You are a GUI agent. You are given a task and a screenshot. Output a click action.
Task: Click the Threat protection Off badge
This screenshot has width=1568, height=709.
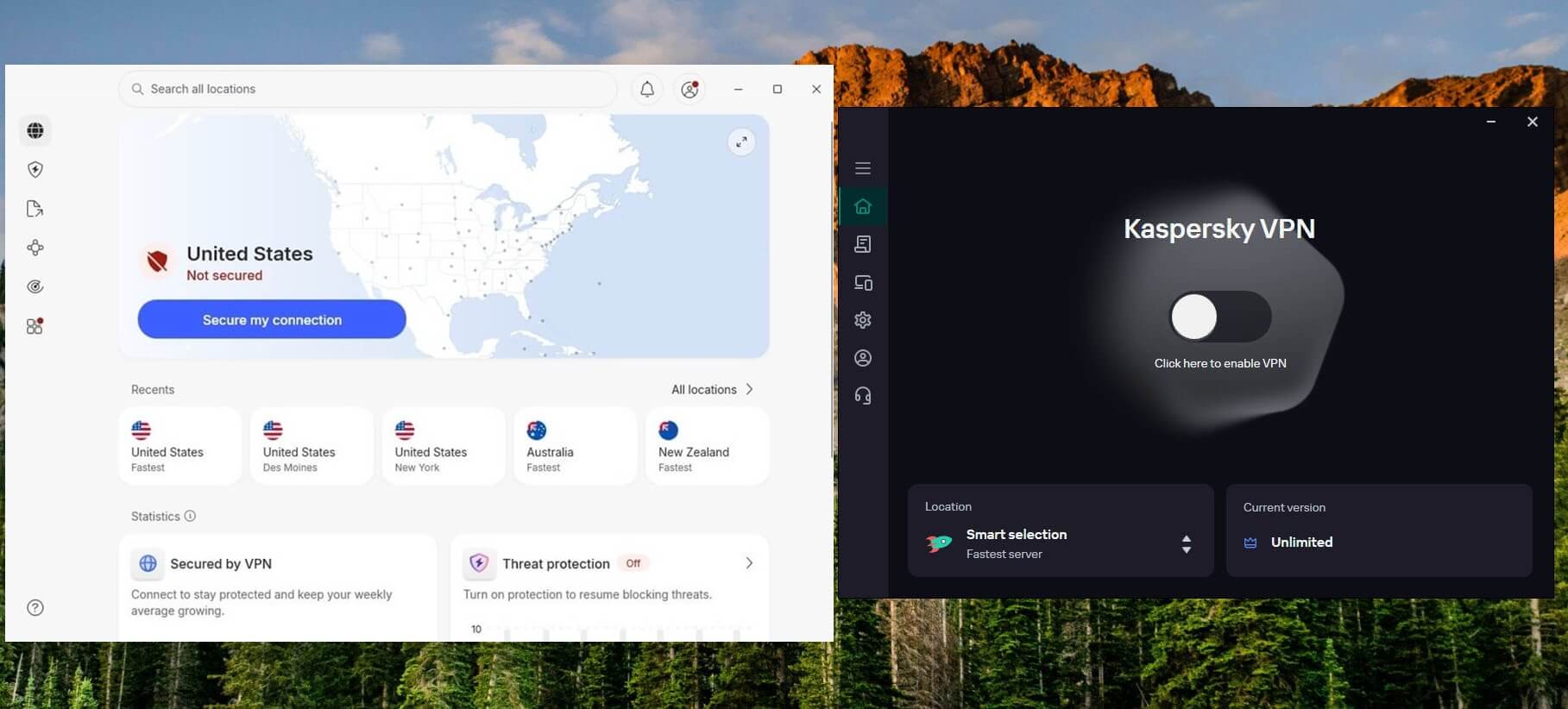coord(633,563)
